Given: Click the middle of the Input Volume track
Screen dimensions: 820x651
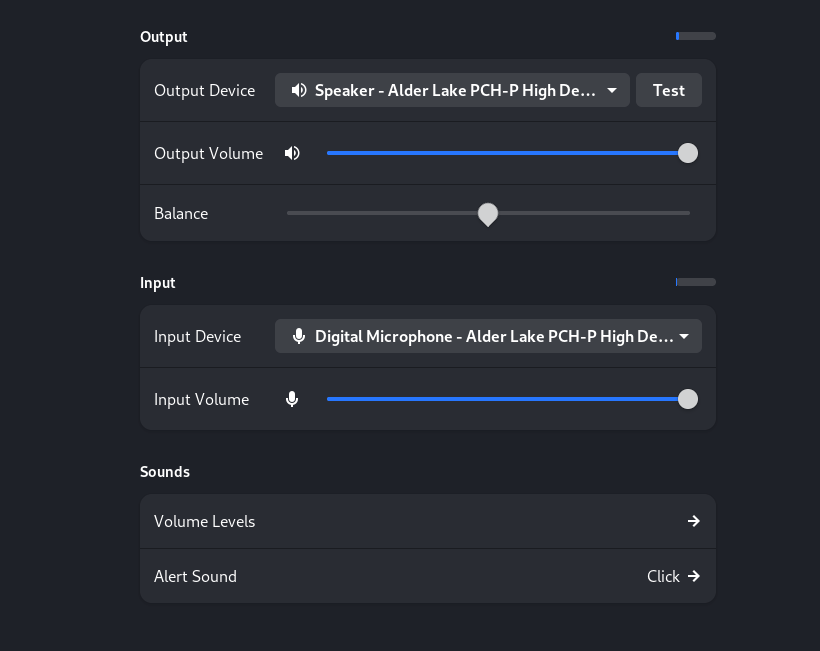Looking at the screenshot, I should click(x=507, y=399).
